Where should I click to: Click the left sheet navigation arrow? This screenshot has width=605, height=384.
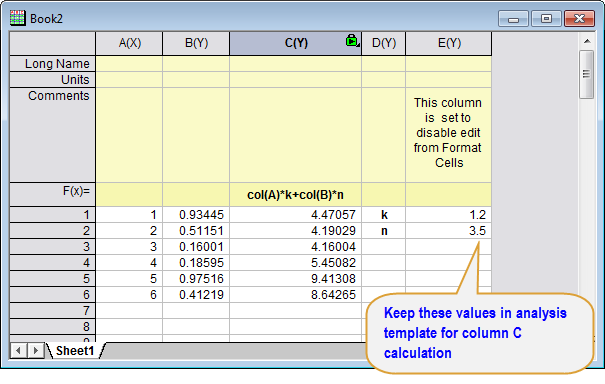(18, 350)
